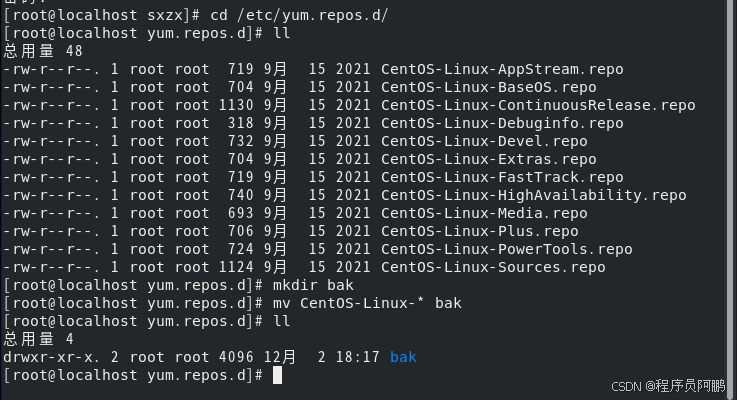Click the mkdir bak command text
The width and height of the screenshot is (737, 400).
click(313, 285)
